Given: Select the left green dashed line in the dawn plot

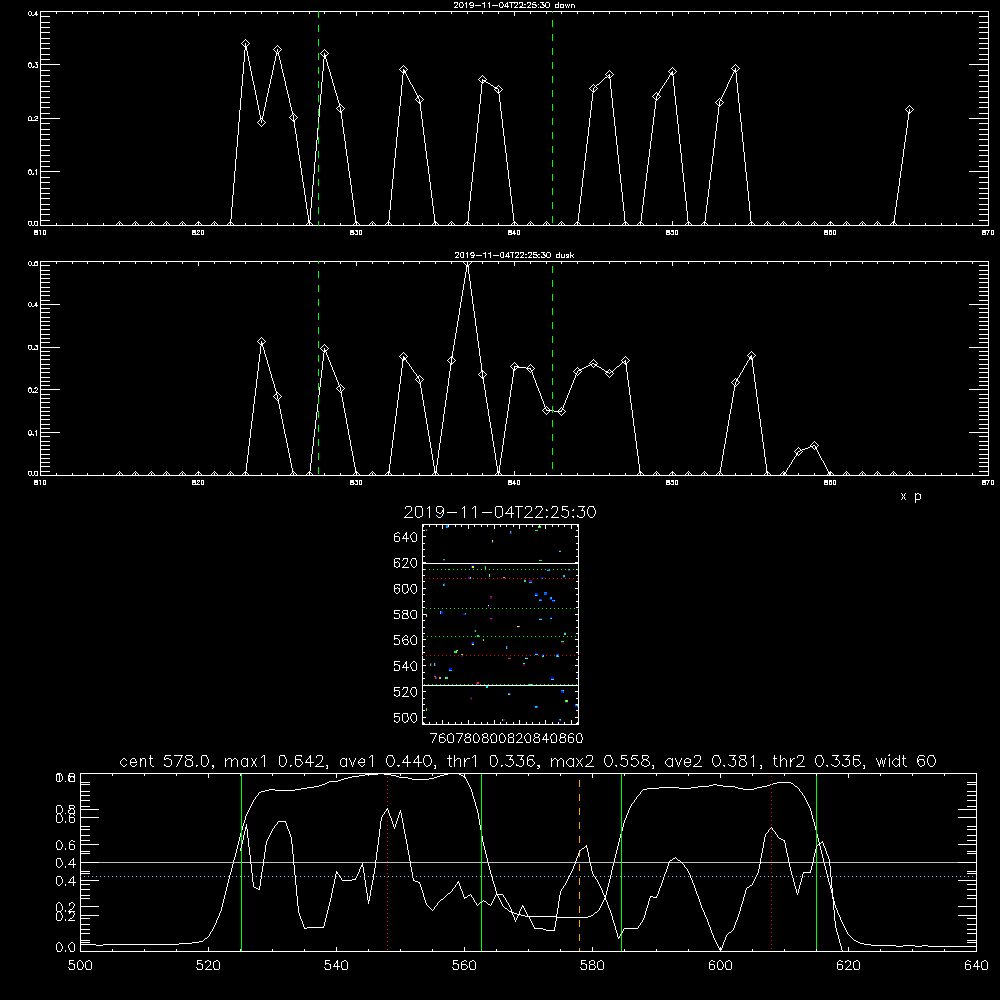Looking at the screenshot, I should point(318,118).
